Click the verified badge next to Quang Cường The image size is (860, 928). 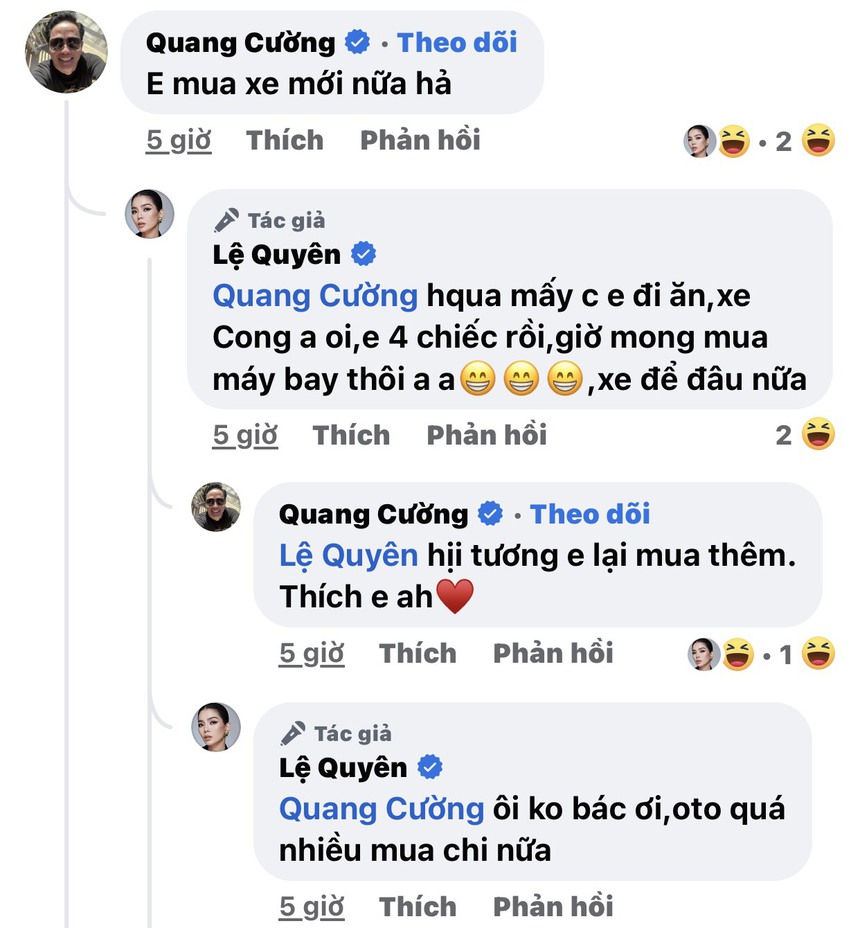pyautogui.click(x=356, y=42)
